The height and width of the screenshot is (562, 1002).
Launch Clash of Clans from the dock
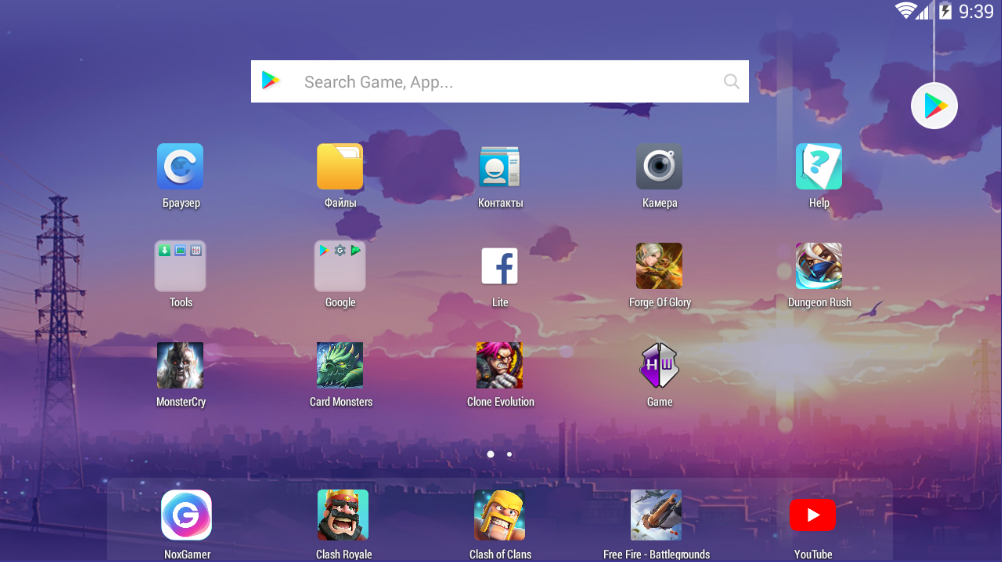pyautogui.click(x=500, y=515)
